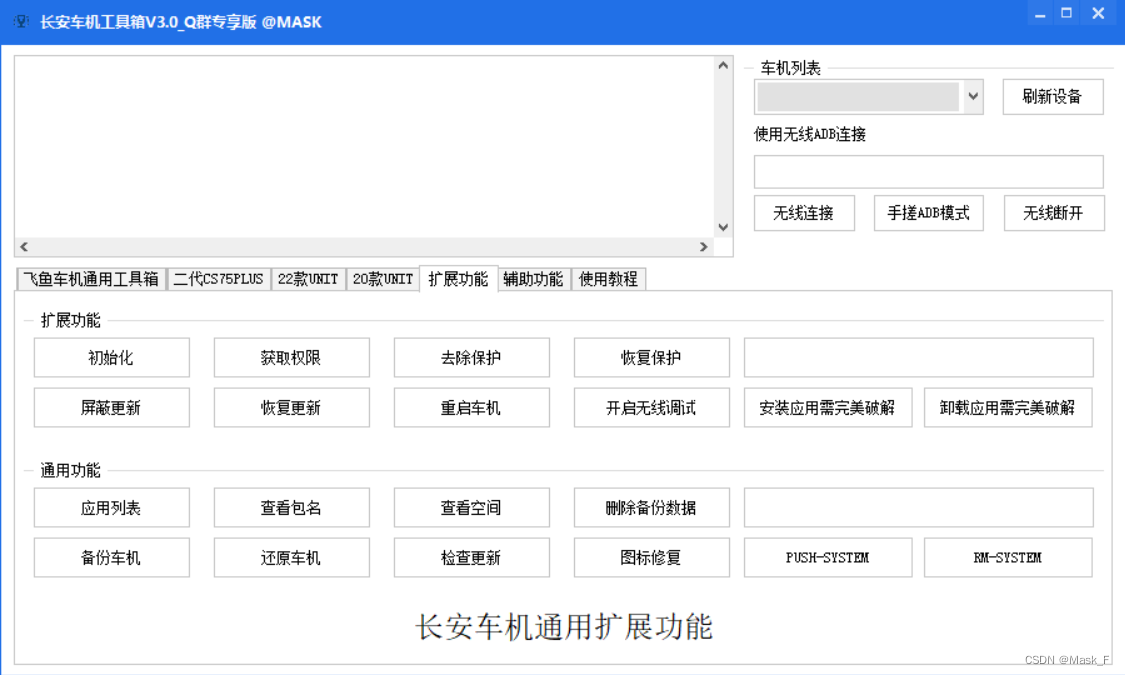
Task: Click the 刷新设备 button
Action: pyautogui.click(x=1053, y=97)
